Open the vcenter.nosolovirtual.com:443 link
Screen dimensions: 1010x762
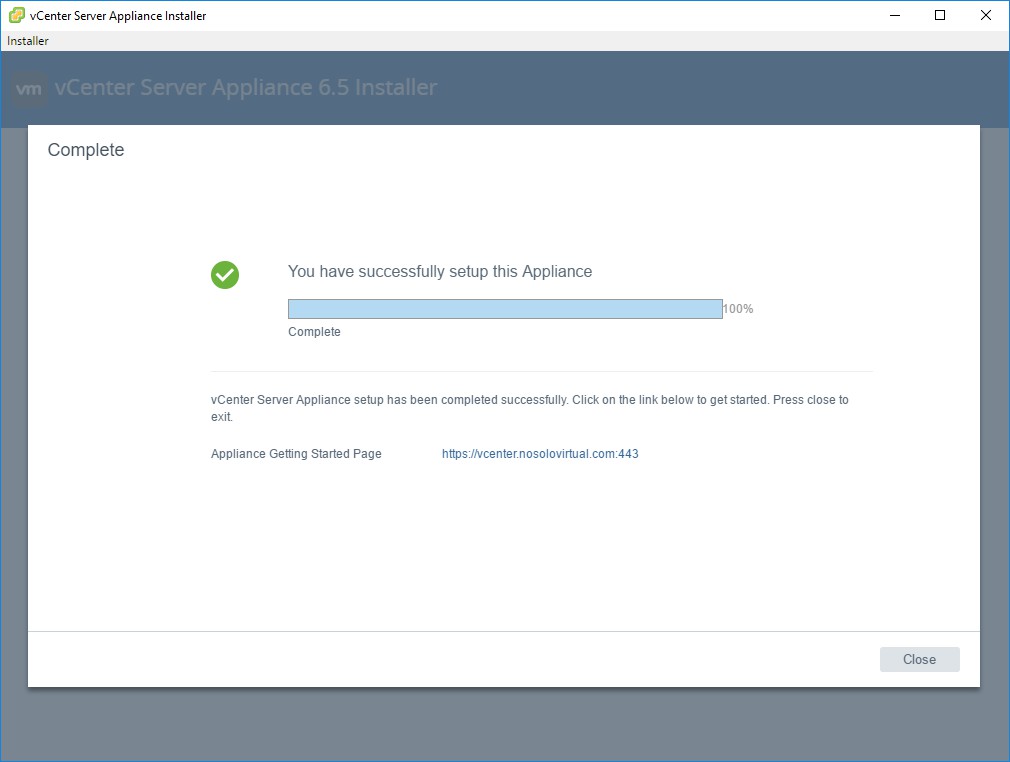540,453
